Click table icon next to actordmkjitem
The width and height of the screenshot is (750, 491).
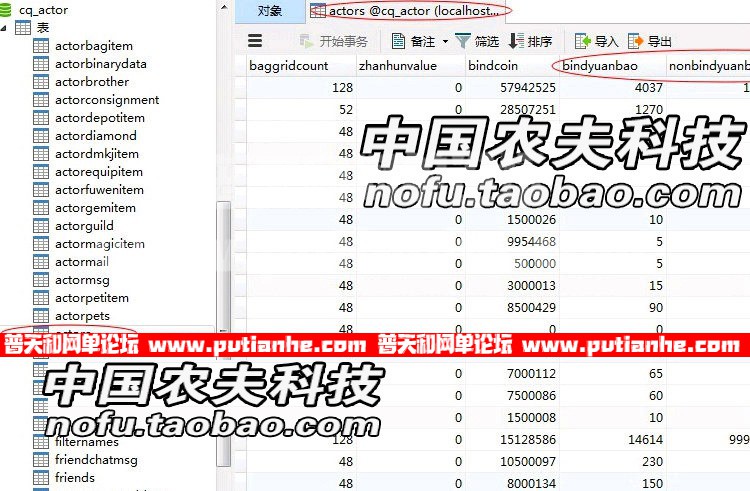(x=41, y=154)
